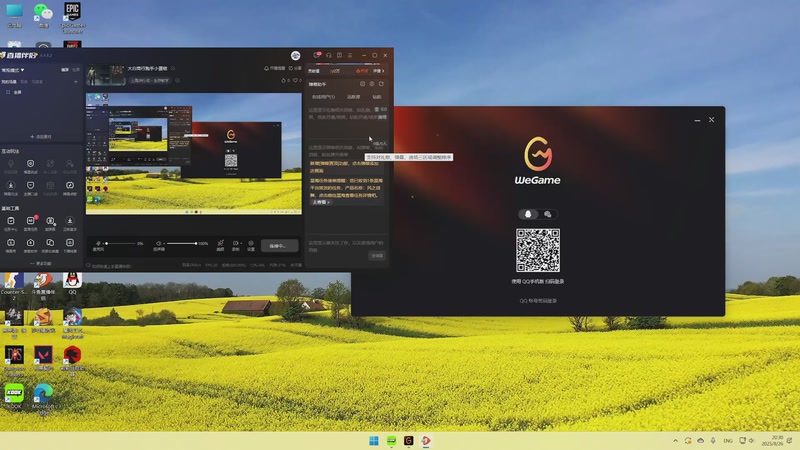Click the stream preview thumbnail image
800x450 pixels.
106,75
